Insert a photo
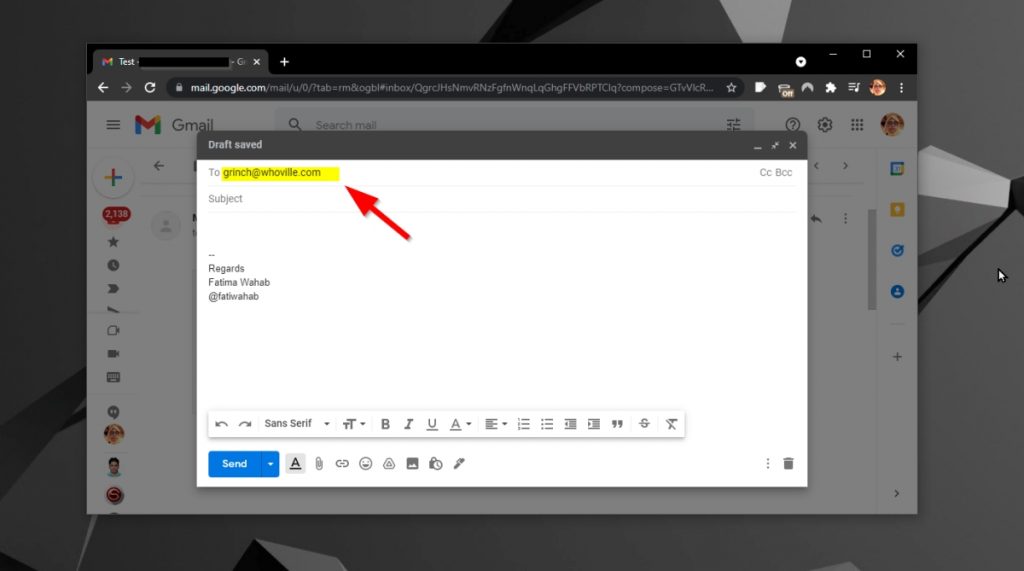Screen dimensions: 1024x571 tap(412, 464)
